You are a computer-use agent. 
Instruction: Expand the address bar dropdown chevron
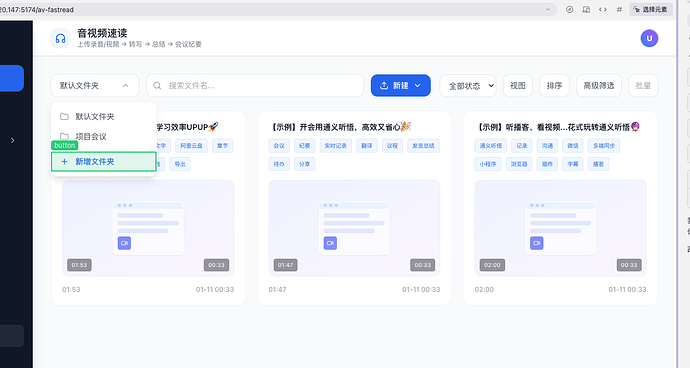pyautogui.click(x=548, y=9)
